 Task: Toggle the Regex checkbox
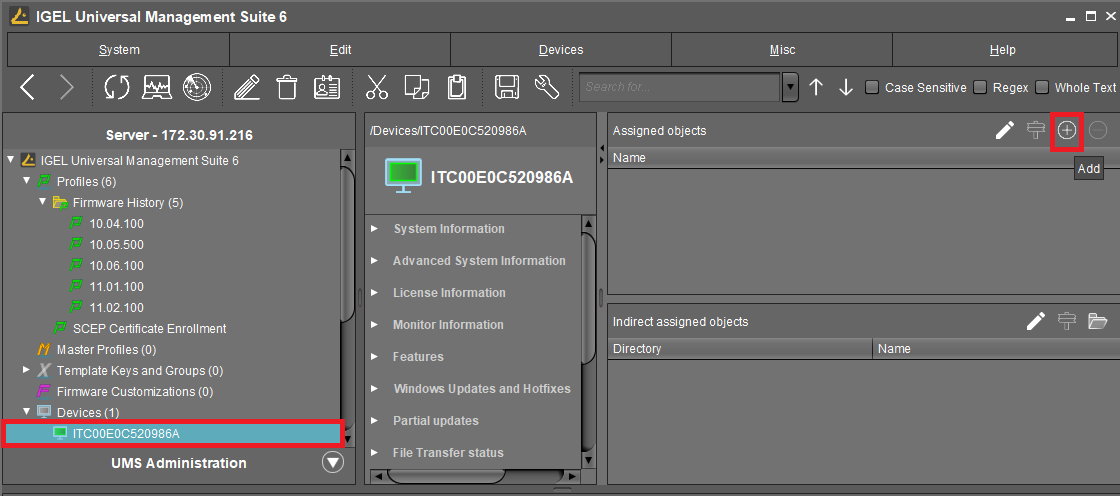coord(980,87)
